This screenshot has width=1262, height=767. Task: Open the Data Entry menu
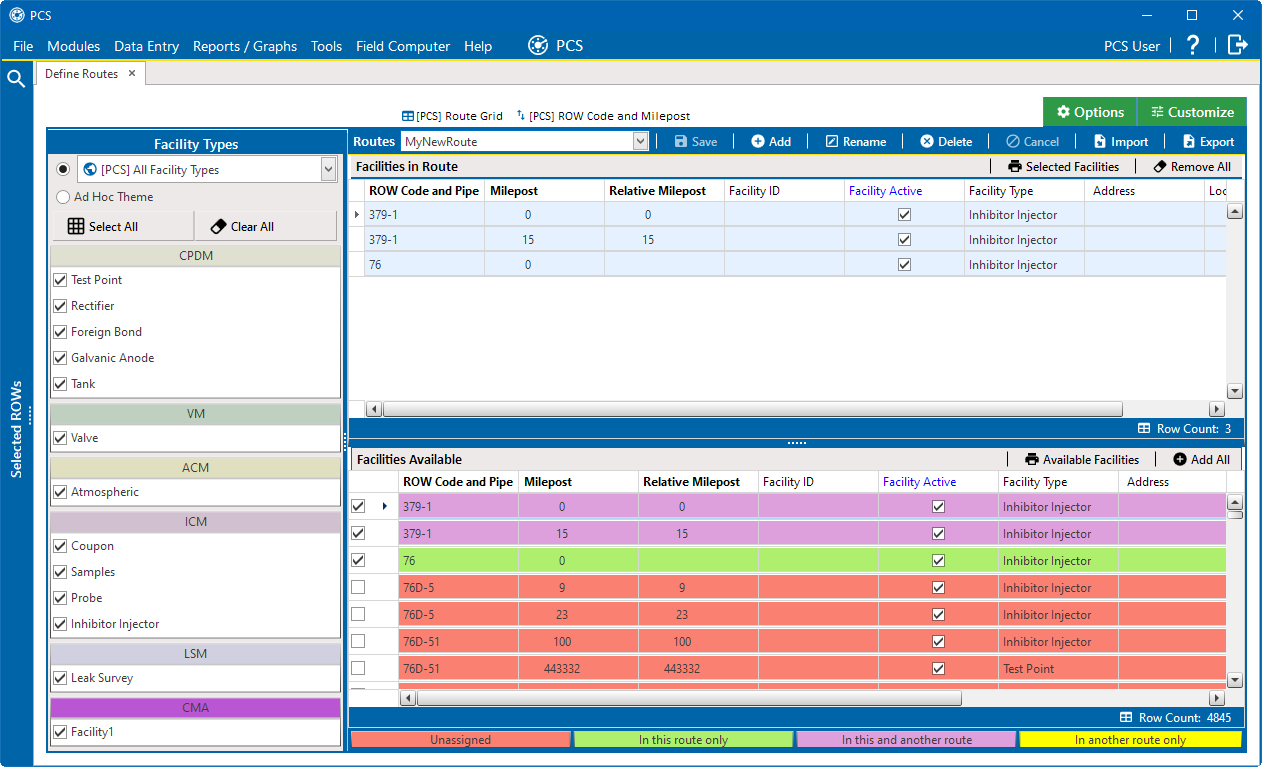click(147, 46)
